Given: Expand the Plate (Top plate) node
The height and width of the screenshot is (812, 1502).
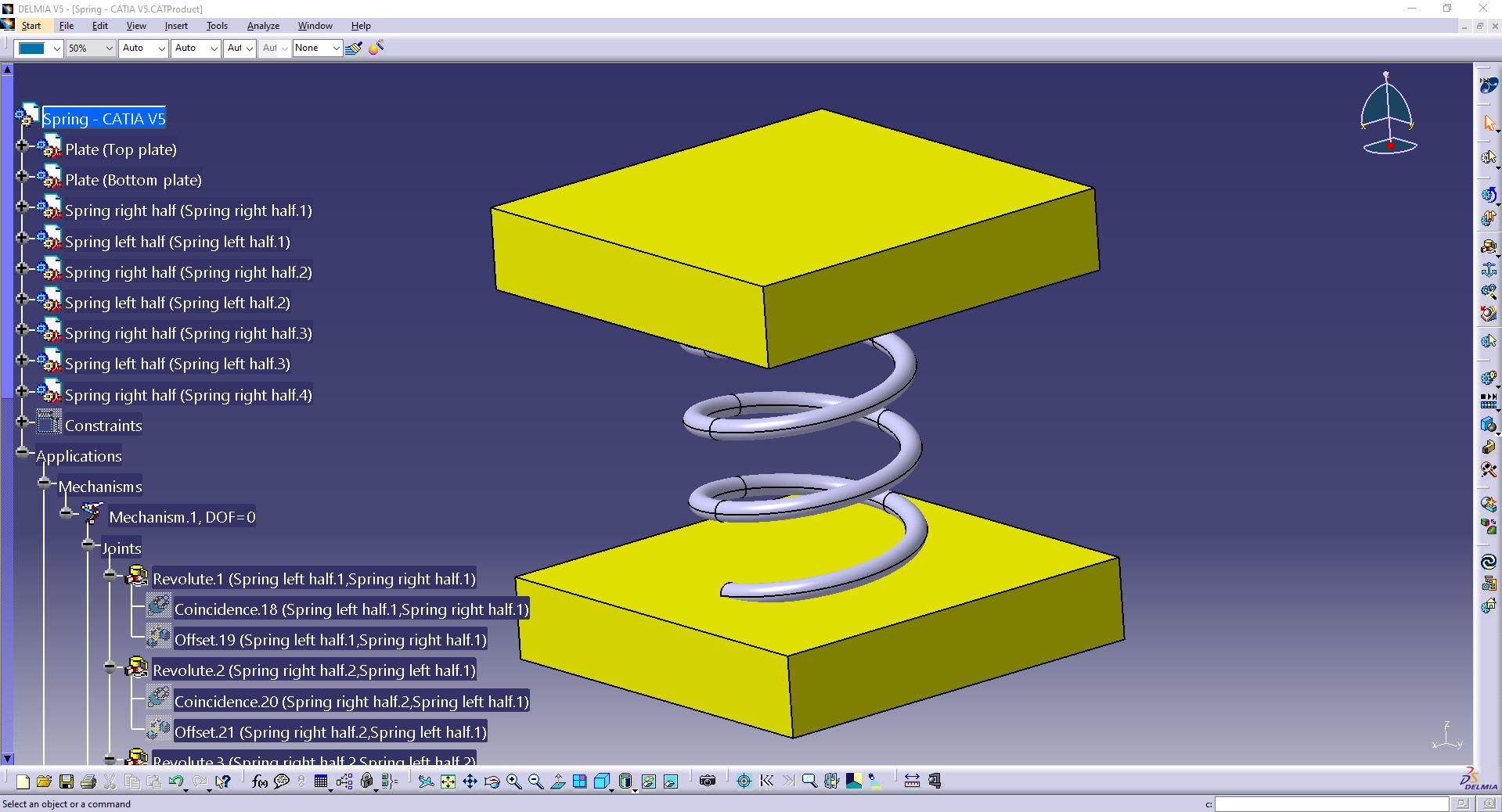Looking at the screenshot, I should pos(22,146).
